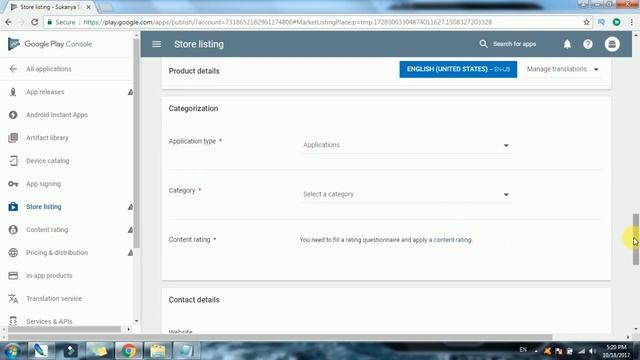Open App signing in sidebar
640x360 pixels.
(43, 184)
